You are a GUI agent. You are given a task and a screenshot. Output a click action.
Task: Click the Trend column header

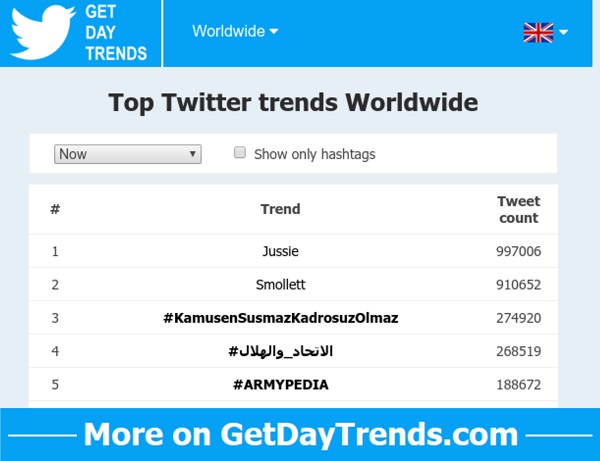point(280,209)
